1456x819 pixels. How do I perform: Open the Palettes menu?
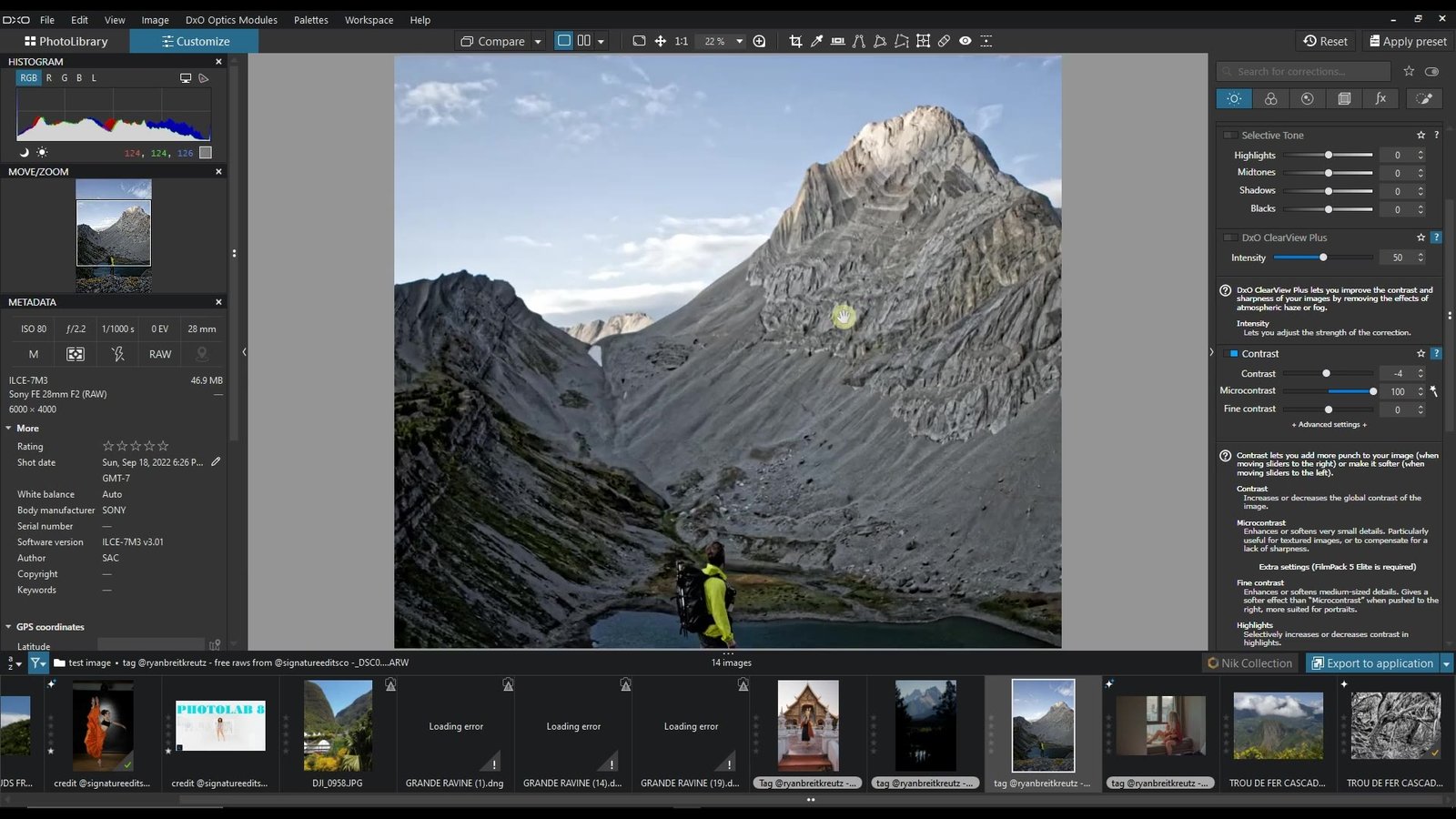pyautogui.click(x=311, y=20)
